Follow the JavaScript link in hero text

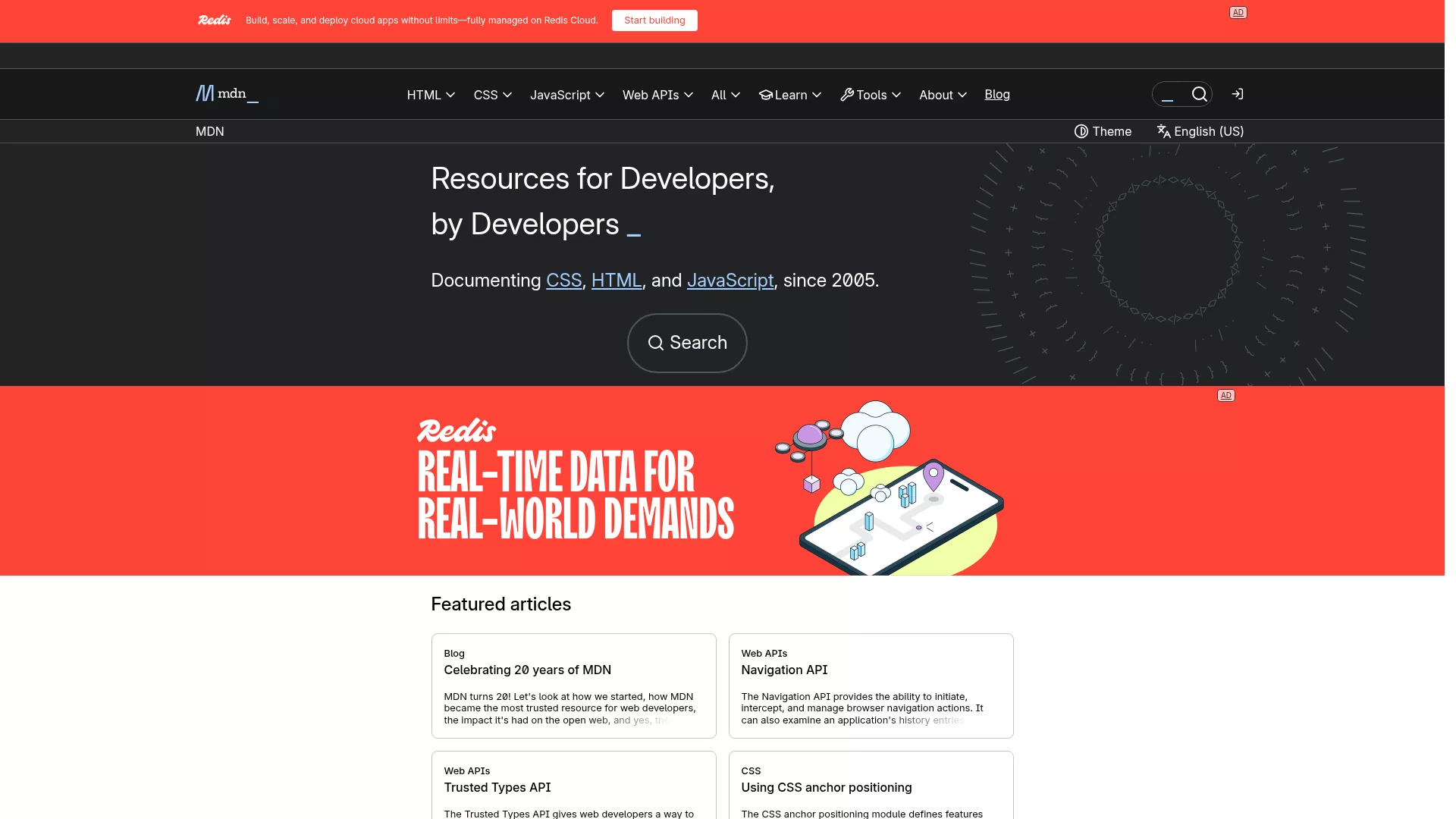click(730, 281)
